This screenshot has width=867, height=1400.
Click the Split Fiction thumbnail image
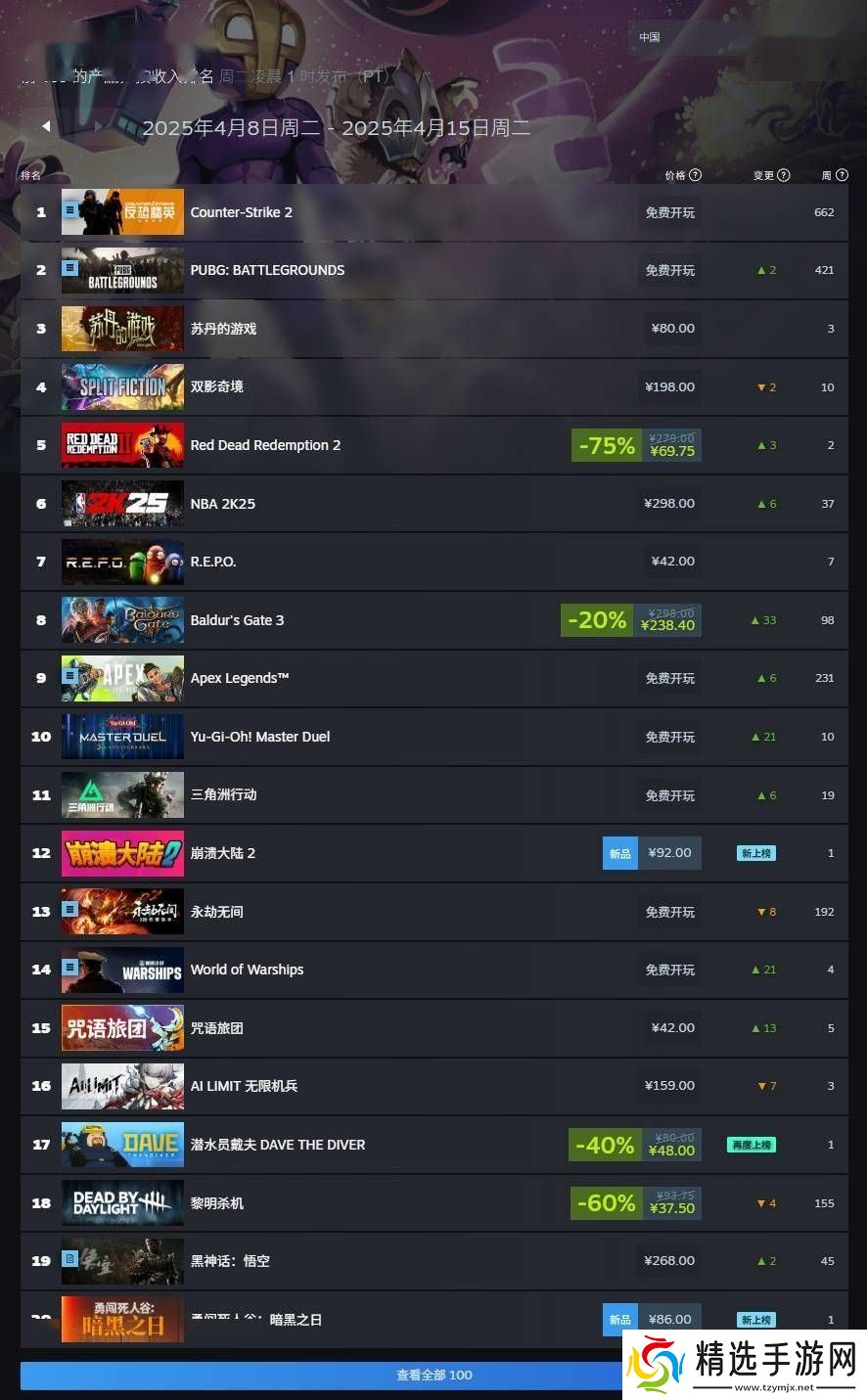tap(122, 387)
